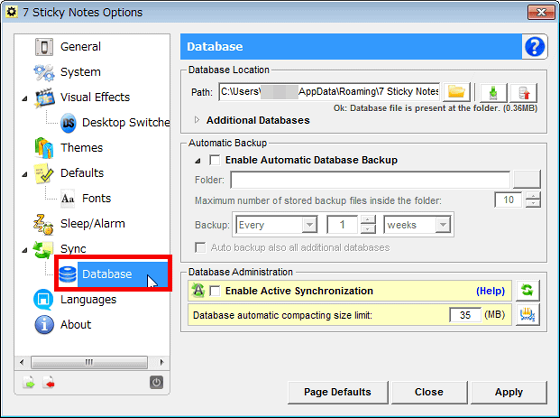Click the Apply button

pos(509,392)
